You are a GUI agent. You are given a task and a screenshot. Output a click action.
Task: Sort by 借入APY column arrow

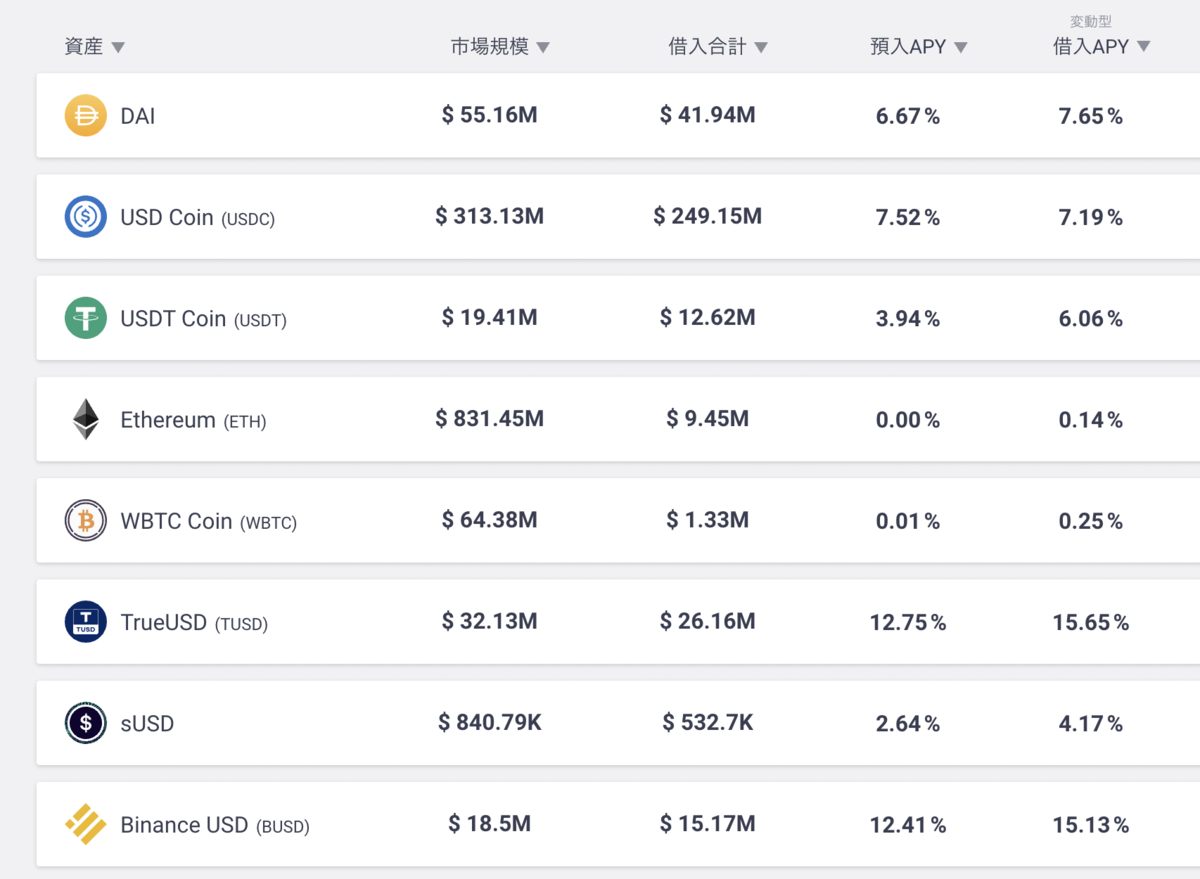click(1144, 46)
